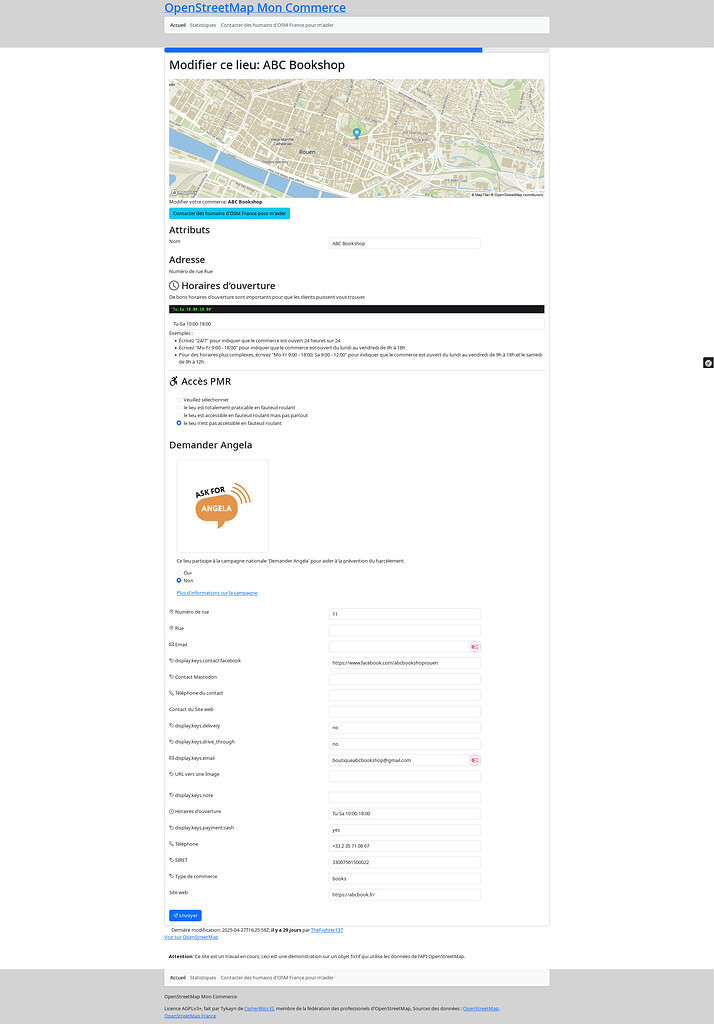This screenshot has height=1024, width=714.
Task: Click the empty Rue input field
Action: [404, 630]
